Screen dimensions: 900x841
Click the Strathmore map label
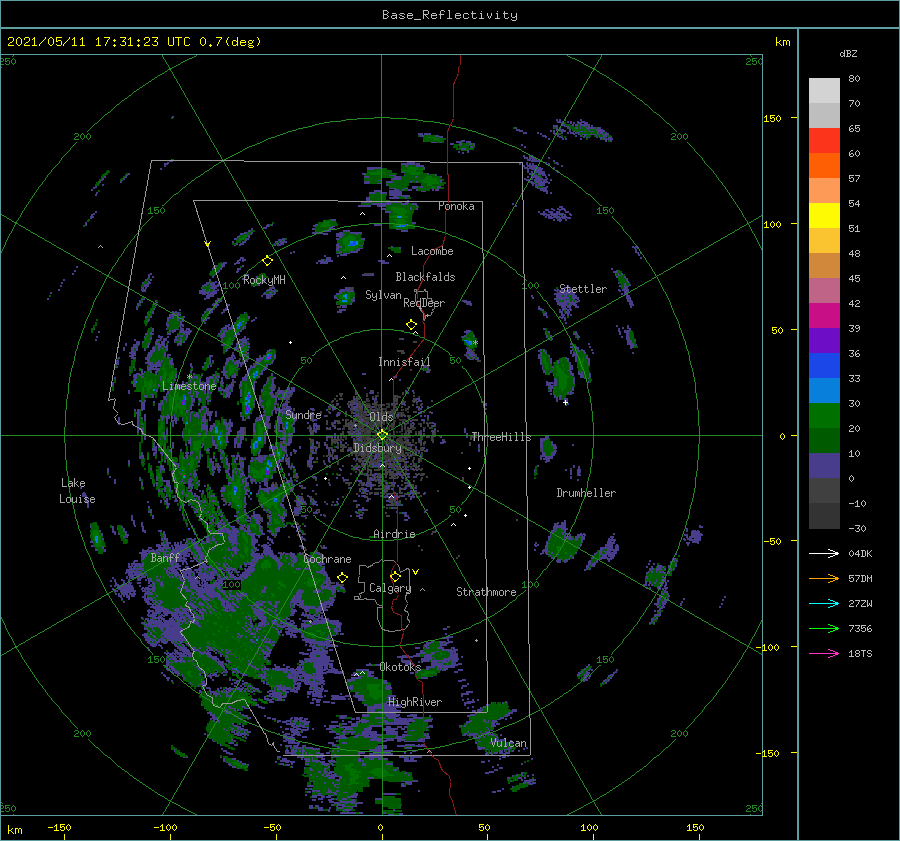[x=486, y=592]
